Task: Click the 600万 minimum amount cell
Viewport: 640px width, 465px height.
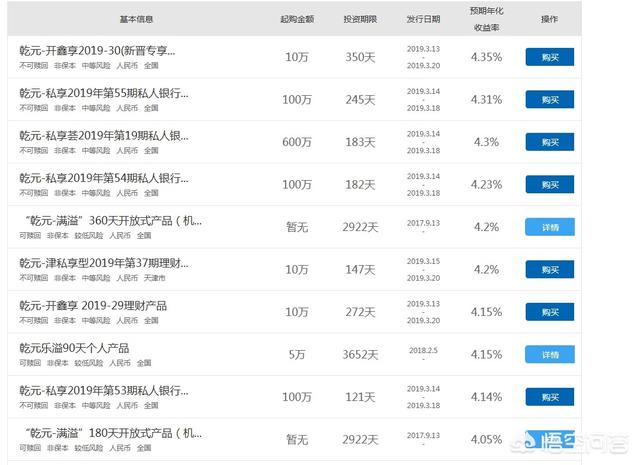Action: pos(297,142)
